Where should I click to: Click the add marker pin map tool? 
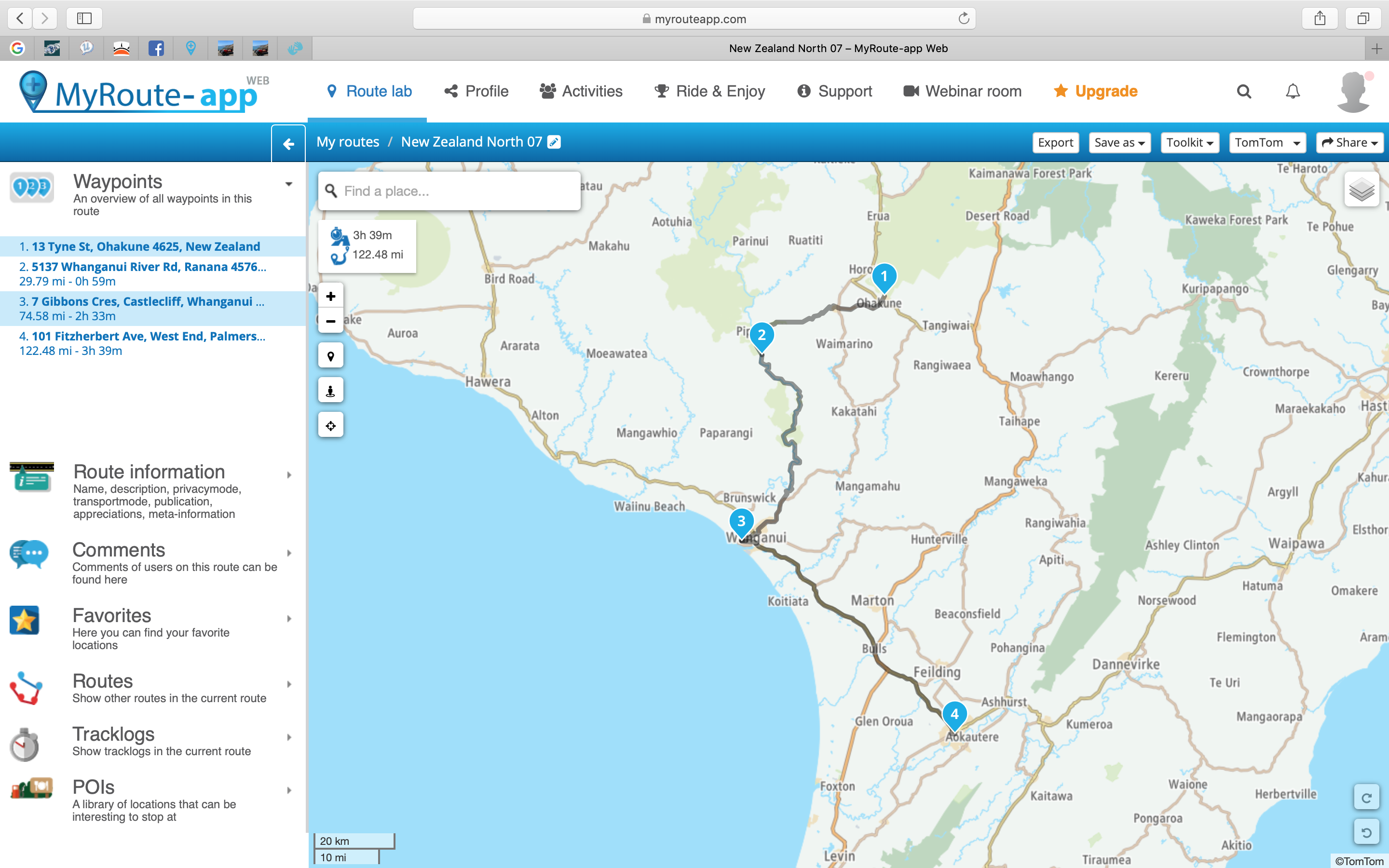pyautogui.click(x=330, y=356)
